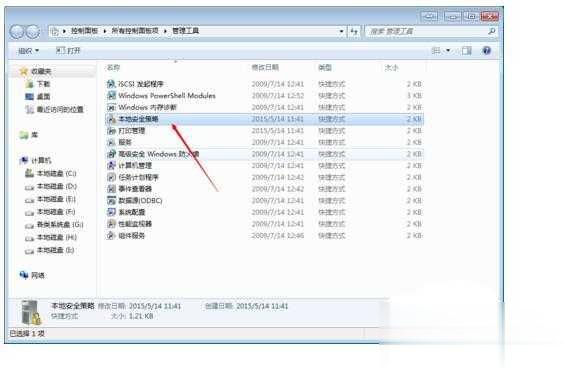Click the Windows 内存诊断 icon
The width and height of the screenshot is (568, 371).
point(111,107)
